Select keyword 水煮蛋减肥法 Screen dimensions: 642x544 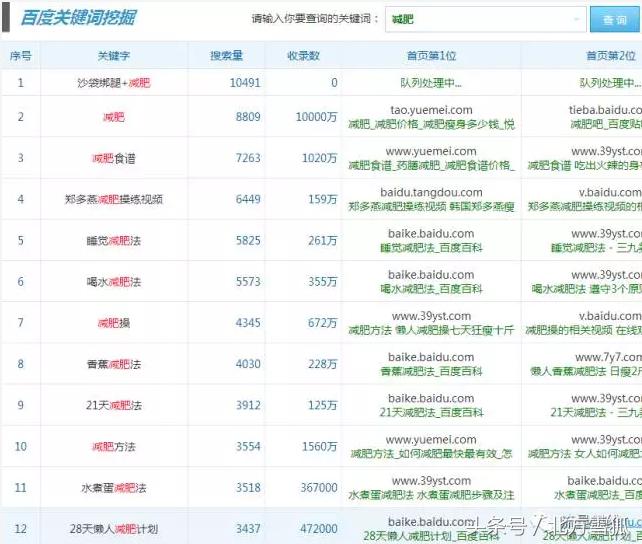pos(114,488)
